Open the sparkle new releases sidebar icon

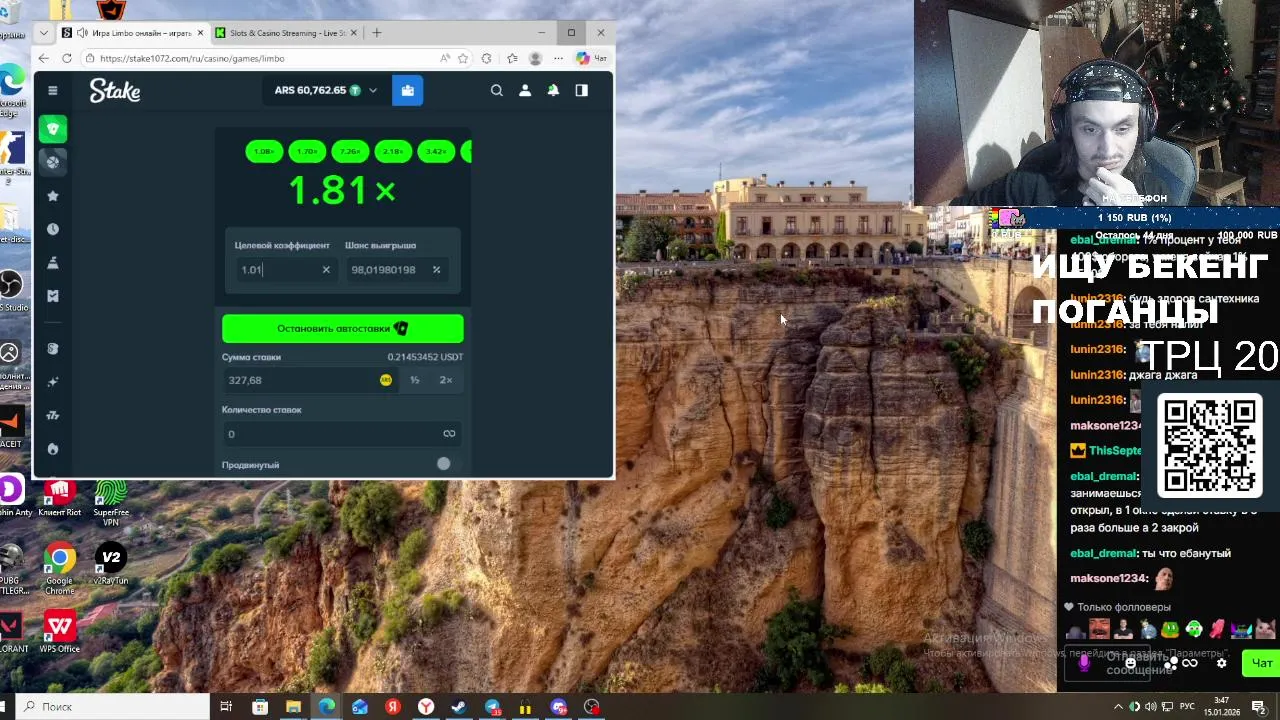click(x=53, y=382)
